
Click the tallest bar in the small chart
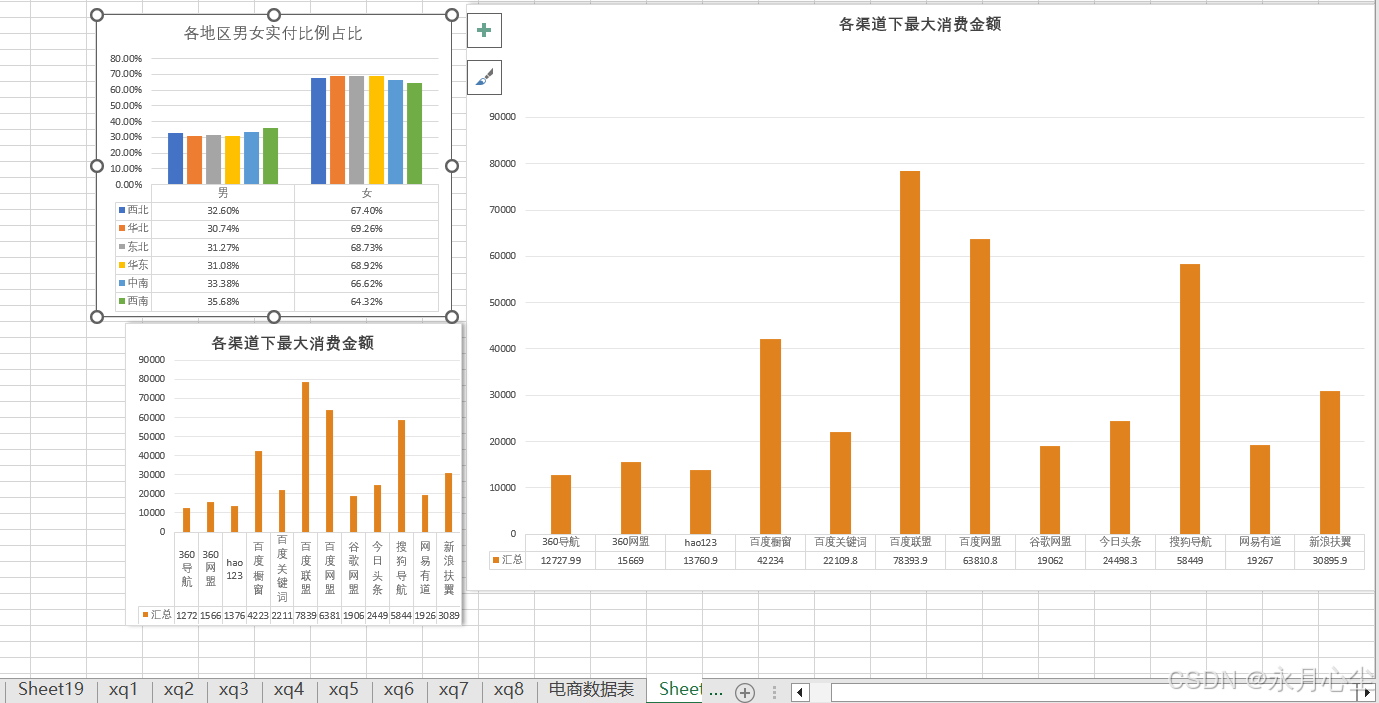point(306,456)
